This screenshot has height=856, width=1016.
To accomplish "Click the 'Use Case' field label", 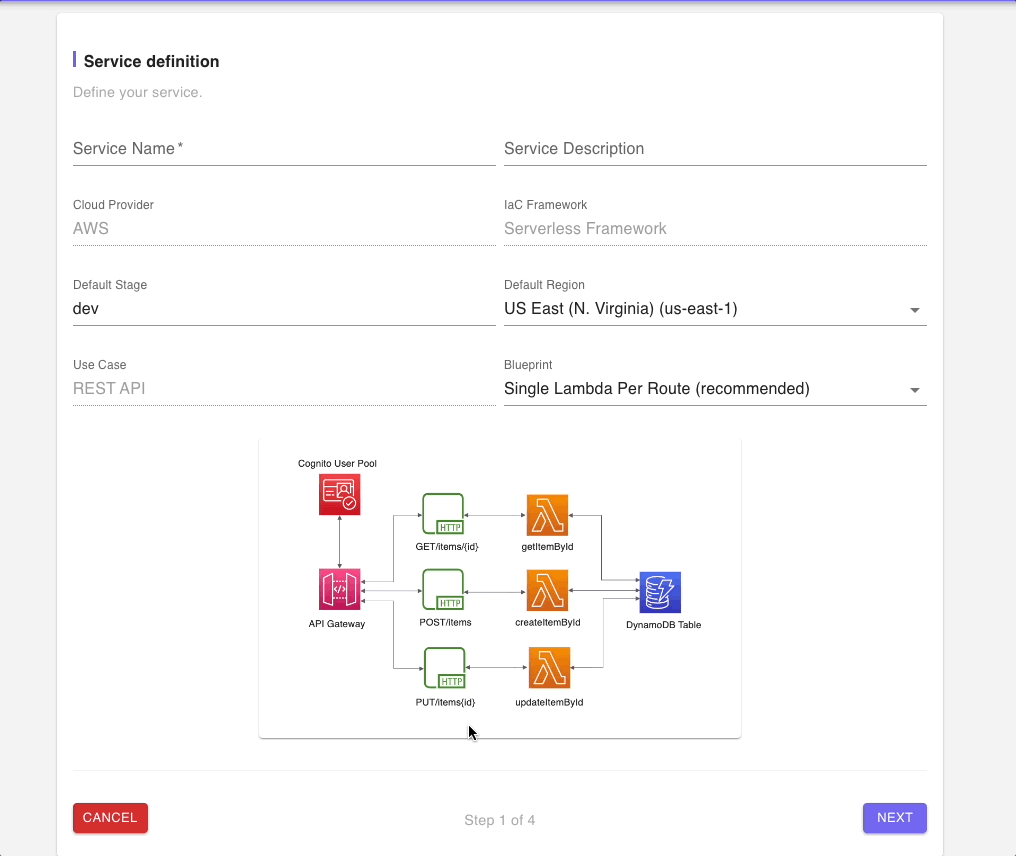I will pyautogui.click(x=100, y=365).
